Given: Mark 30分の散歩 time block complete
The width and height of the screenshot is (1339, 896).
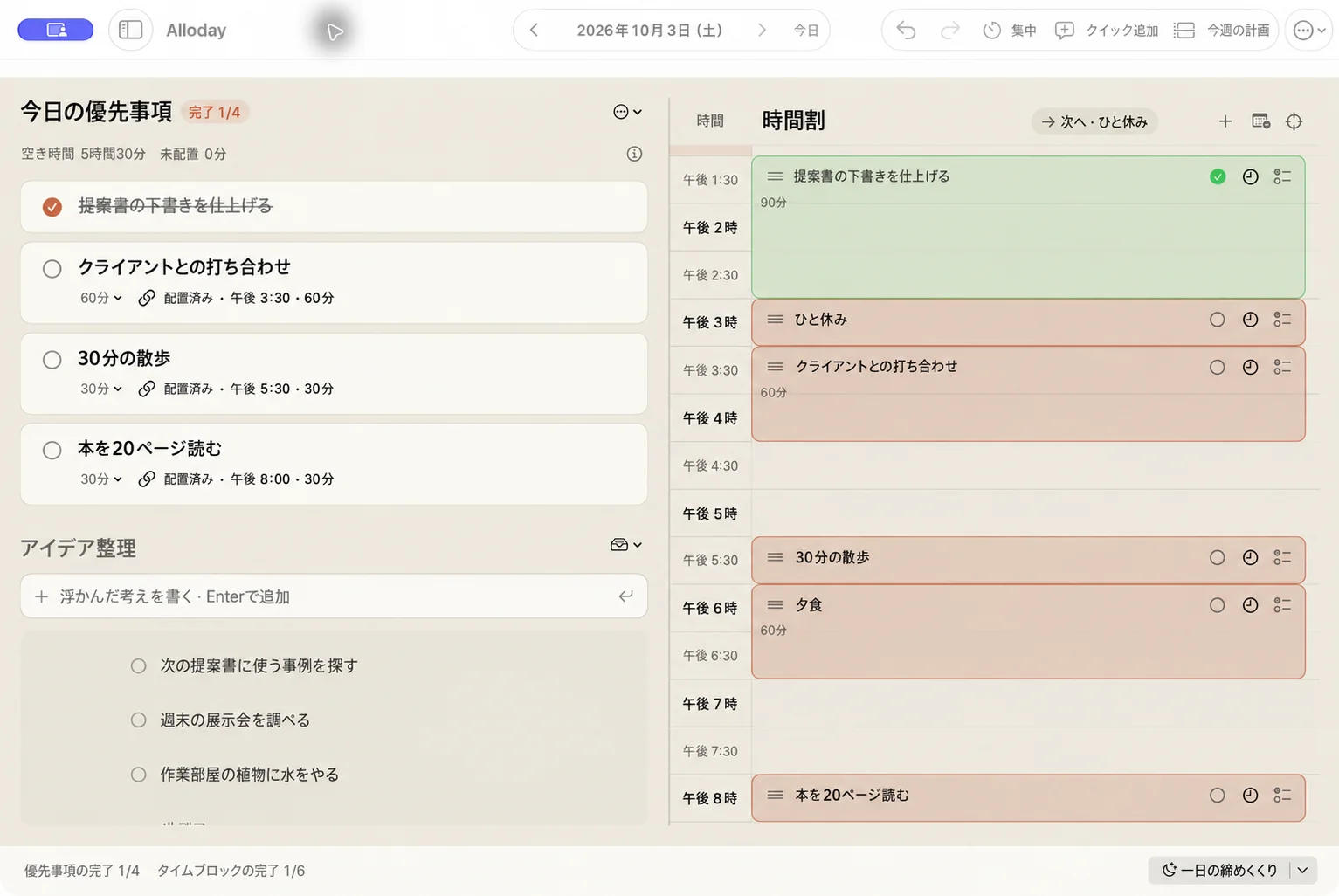Looking at the screenshot, I should tap(1218, 558).
